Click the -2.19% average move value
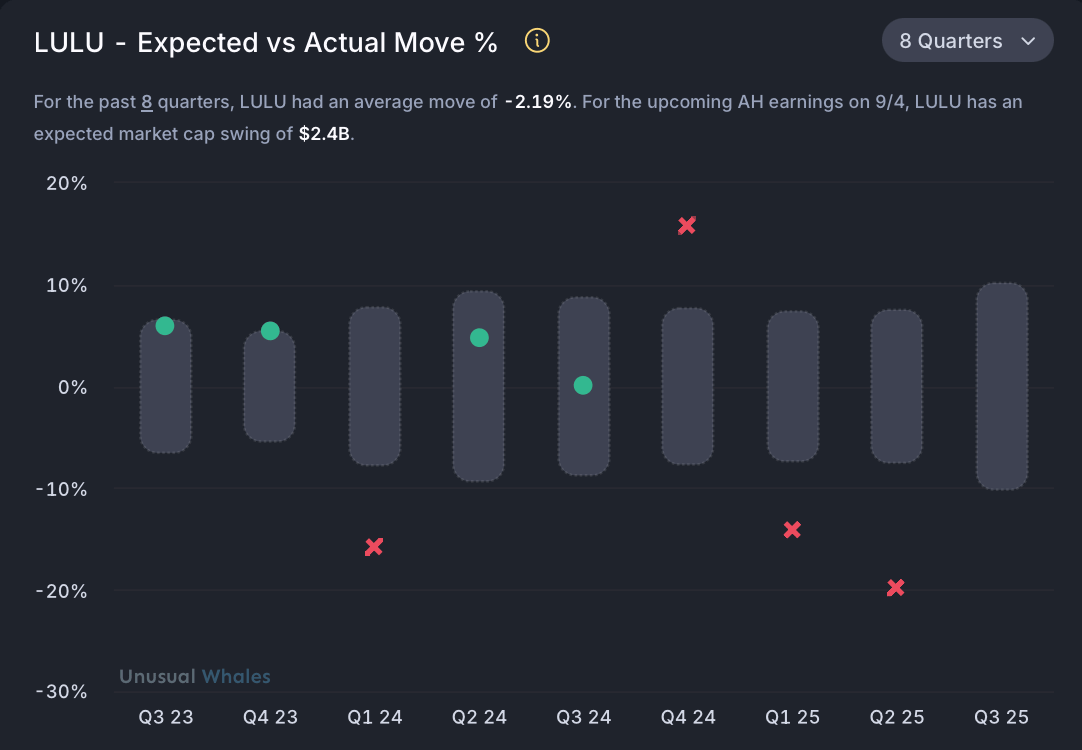This screenshot has width=1082, height=750. click(x=538, y=102)
